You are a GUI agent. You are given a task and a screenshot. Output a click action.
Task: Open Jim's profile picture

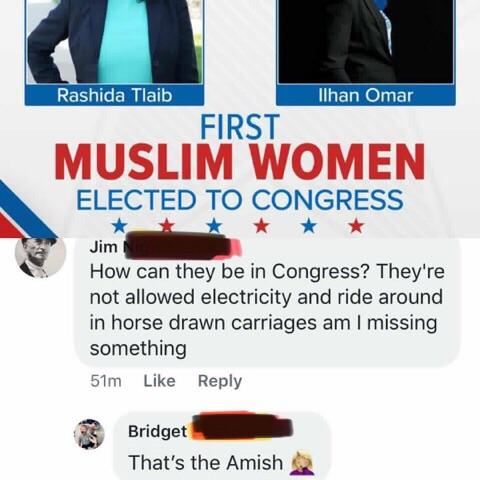(x=41, y=258)
